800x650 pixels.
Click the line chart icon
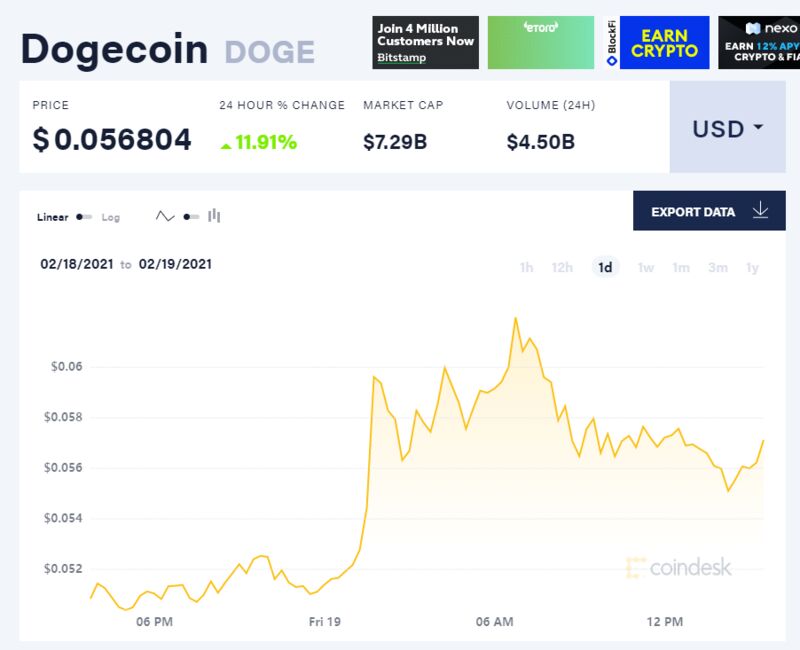[165, 216]
